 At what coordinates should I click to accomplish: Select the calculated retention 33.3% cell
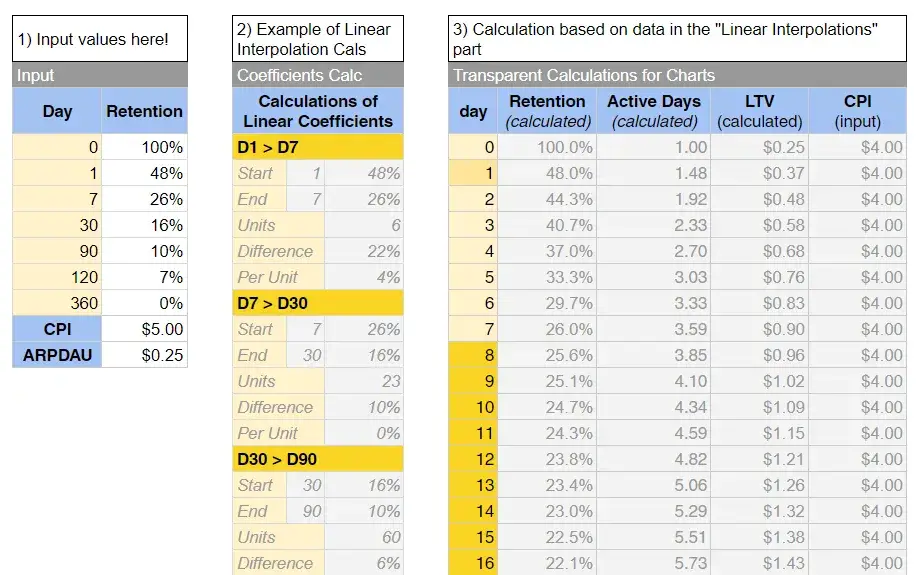tap(548, 277)
